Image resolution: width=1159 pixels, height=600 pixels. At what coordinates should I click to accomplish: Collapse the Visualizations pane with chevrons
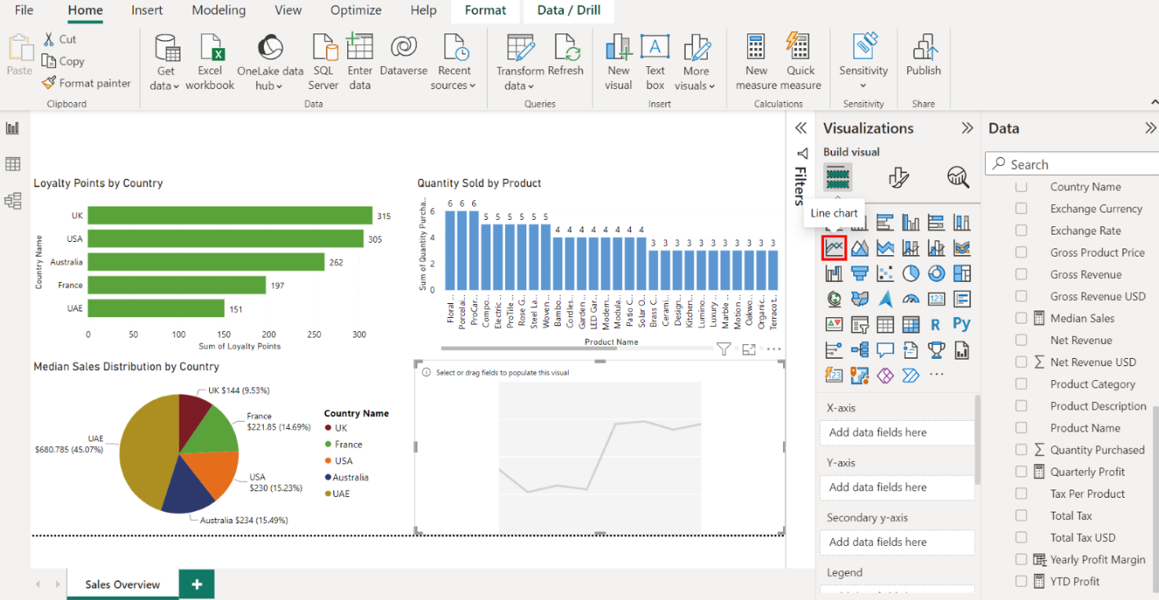point(966,128)
